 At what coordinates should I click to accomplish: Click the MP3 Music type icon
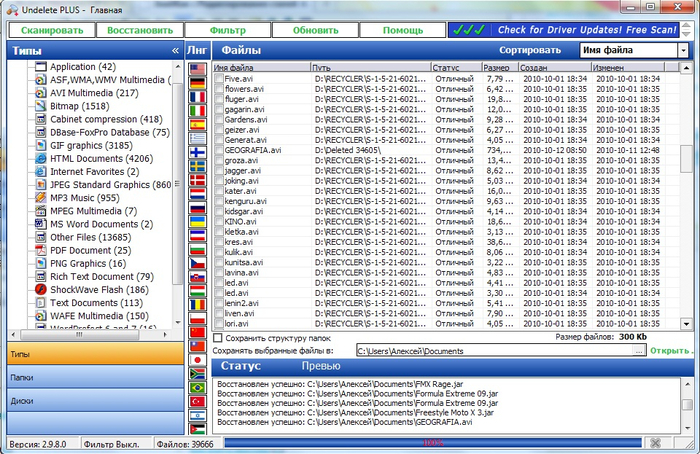pyautogui.click(x=41, y=198)
